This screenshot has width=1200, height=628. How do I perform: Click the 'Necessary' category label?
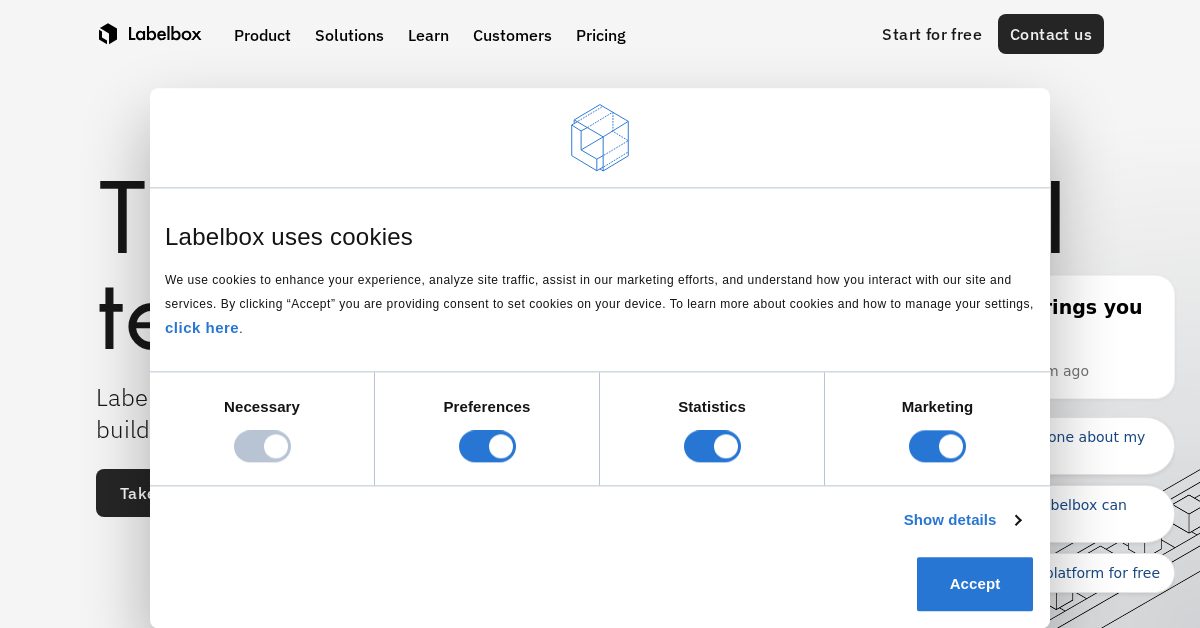[x=262, y=406]
